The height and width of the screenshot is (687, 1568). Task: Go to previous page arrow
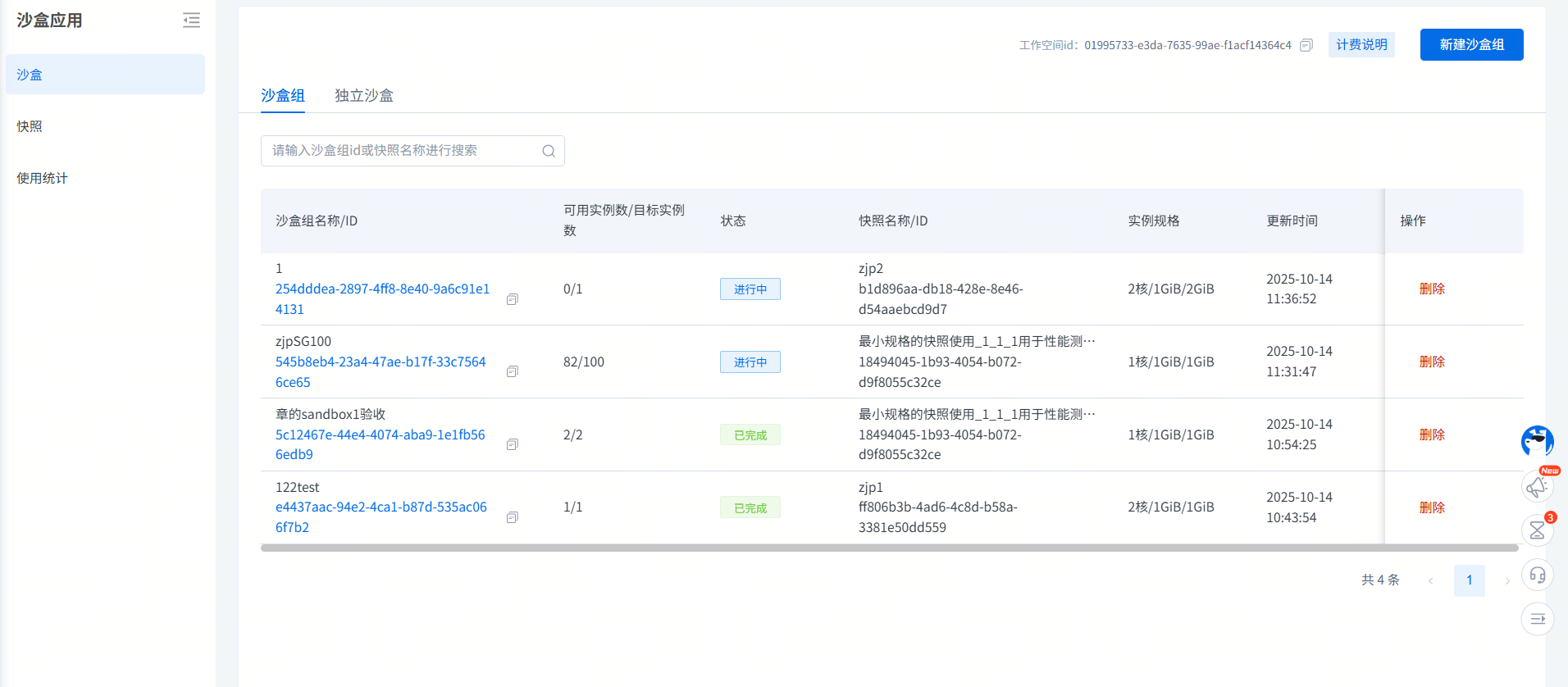(1431, 580)
